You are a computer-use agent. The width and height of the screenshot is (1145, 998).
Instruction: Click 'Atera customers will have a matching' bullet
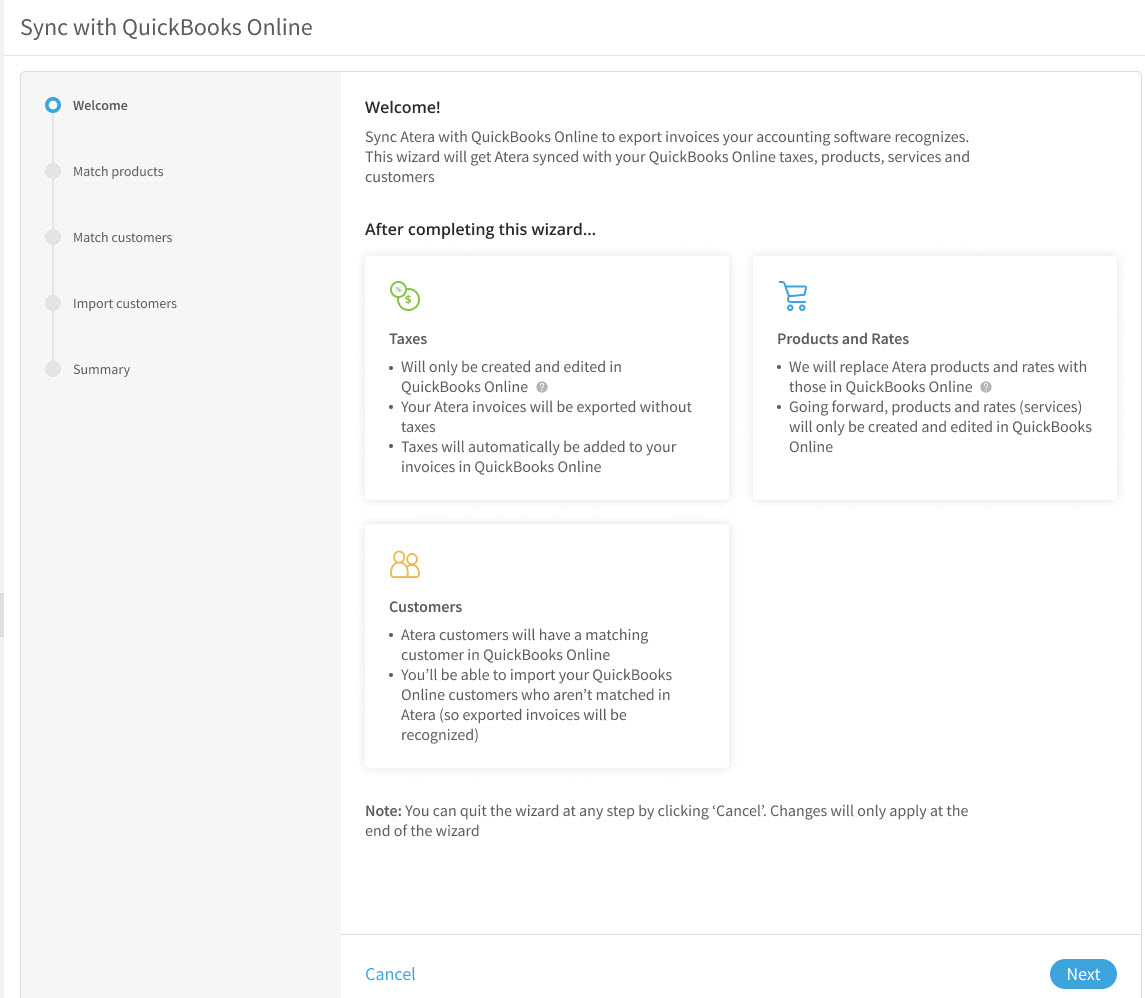524,645
